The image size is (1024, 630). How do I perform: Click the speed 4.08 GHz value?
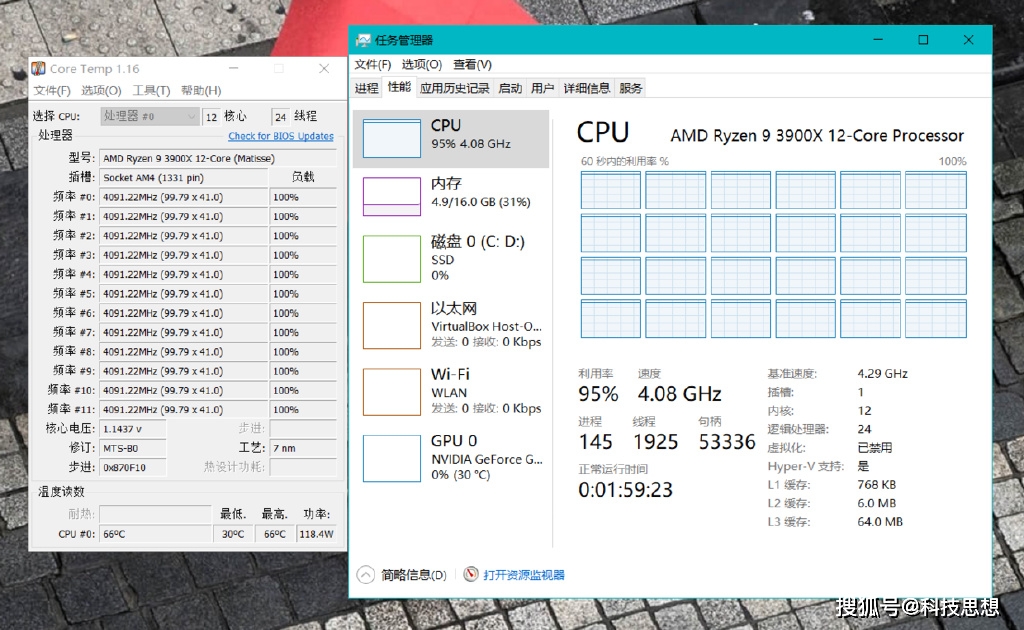pyautogui.click(x=679, y=394)
